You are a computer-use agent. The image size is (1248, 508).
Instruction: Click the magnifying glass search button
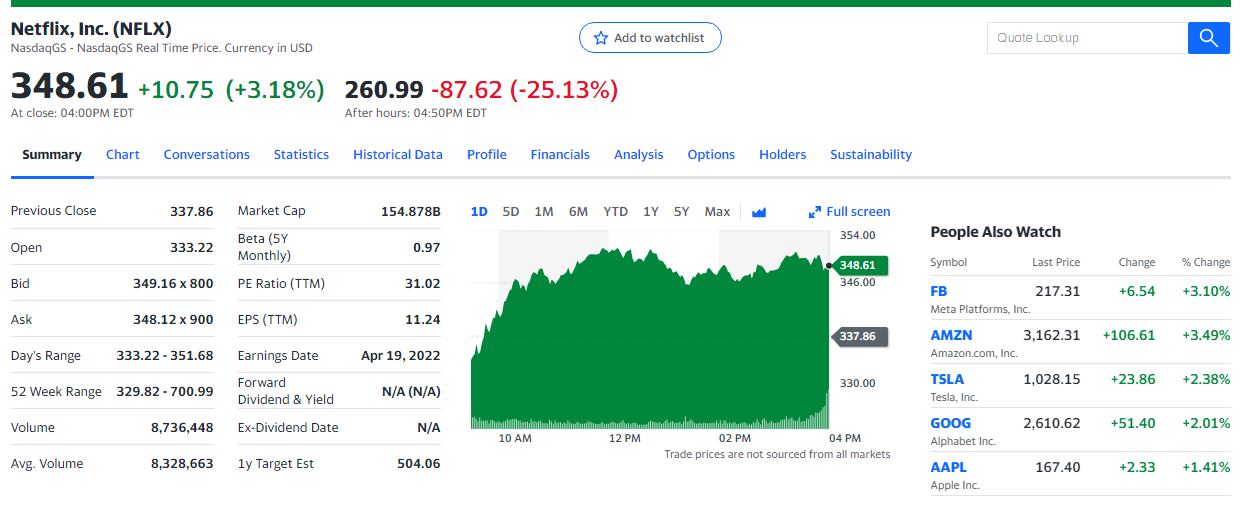tap(1208, 38)
